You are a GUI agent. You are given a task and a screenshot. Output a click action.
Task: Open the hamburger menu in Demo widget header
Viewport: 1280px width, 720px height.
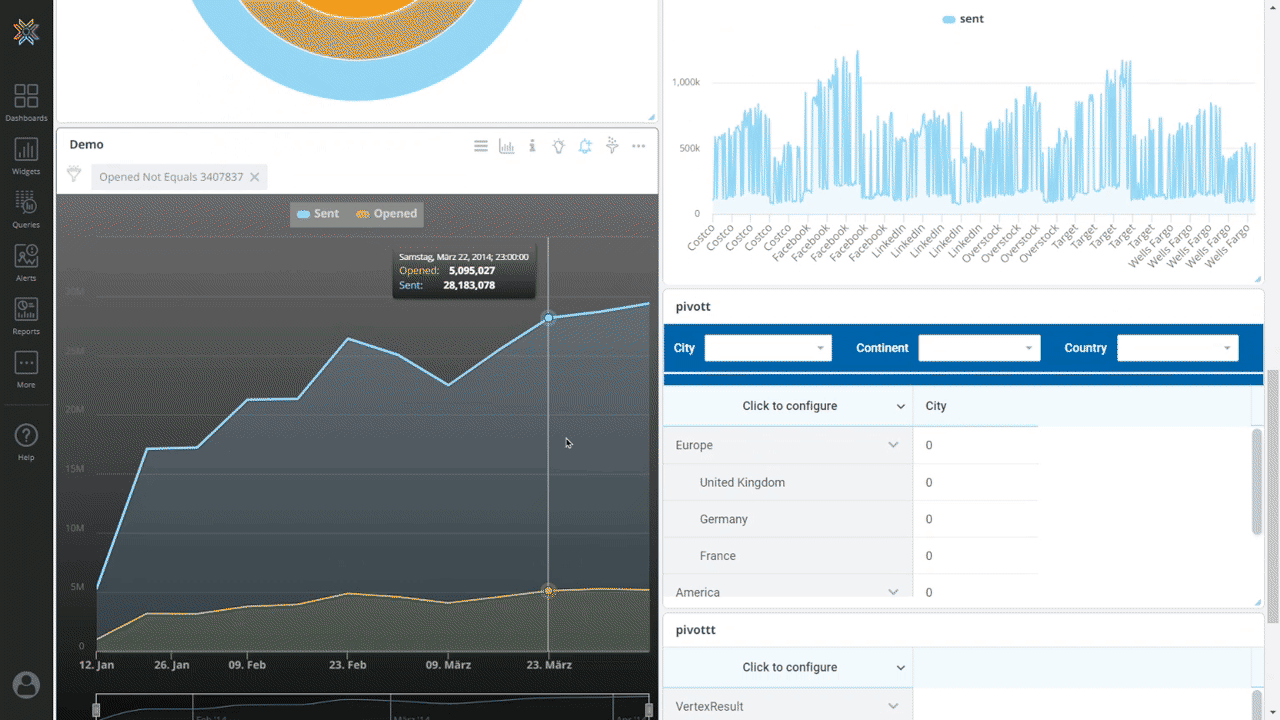coord(481,146)
